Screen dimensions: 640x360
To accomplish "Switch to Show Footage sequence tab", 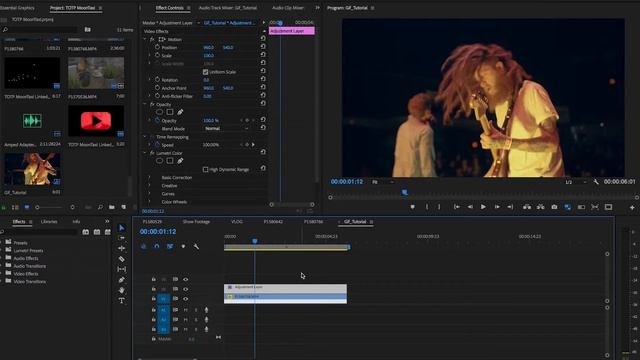I will point(196,222).
